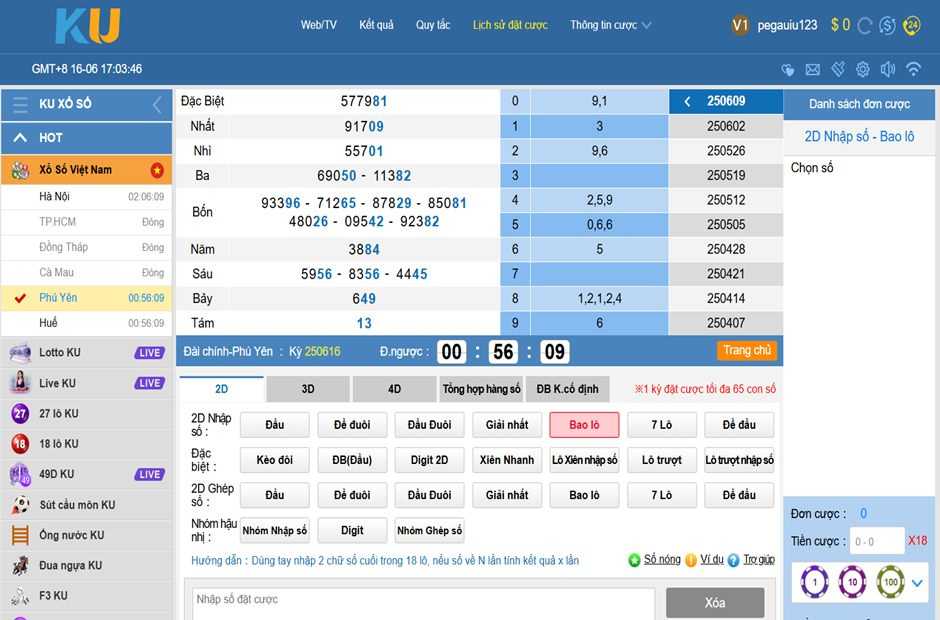This screenshot has height=620, width=940.
Task: Collapse the HOT section
Action: [x=20, y=138]
